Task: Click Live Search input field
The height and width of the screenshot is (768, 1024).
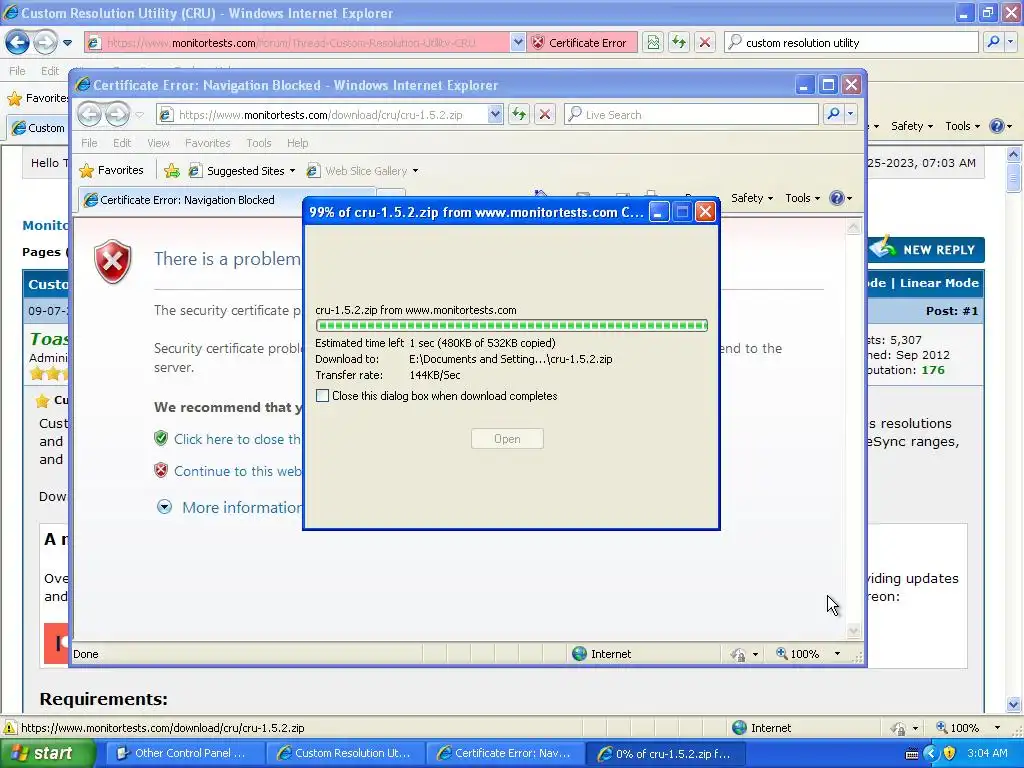Action: [692, 114]
